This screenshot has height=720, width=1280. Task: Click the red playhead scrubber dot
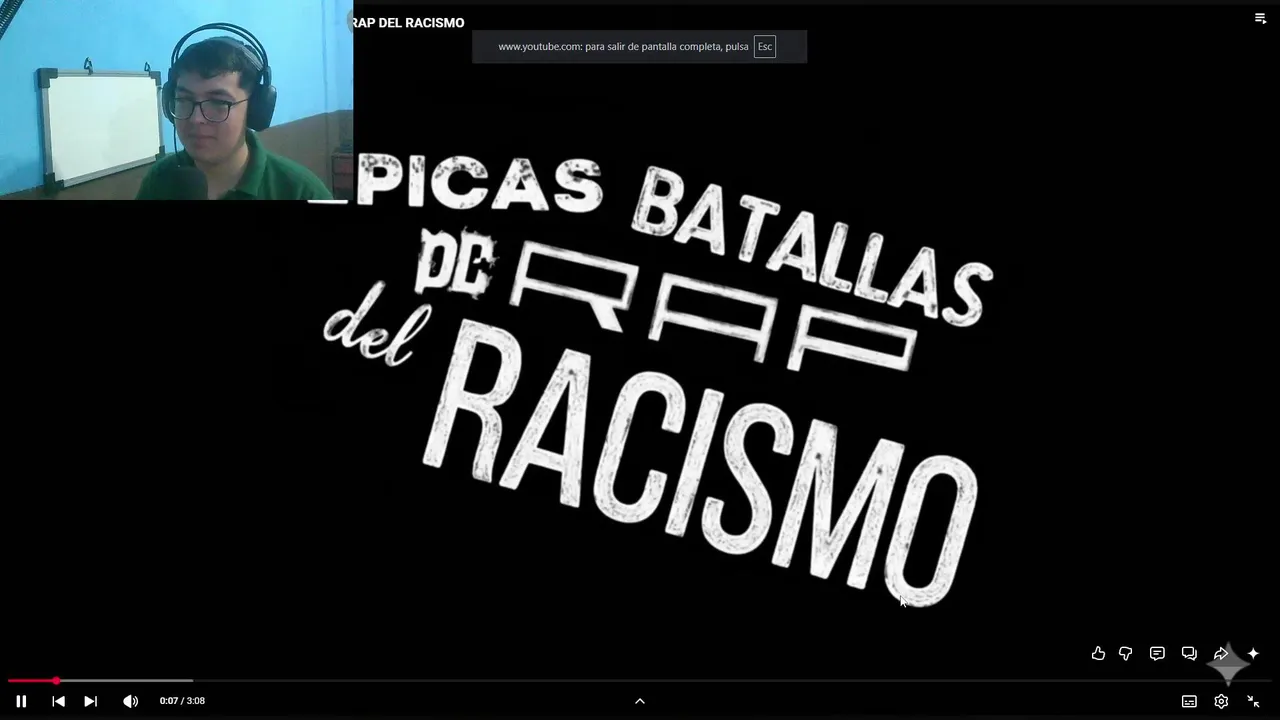click(x=56, y=680)
